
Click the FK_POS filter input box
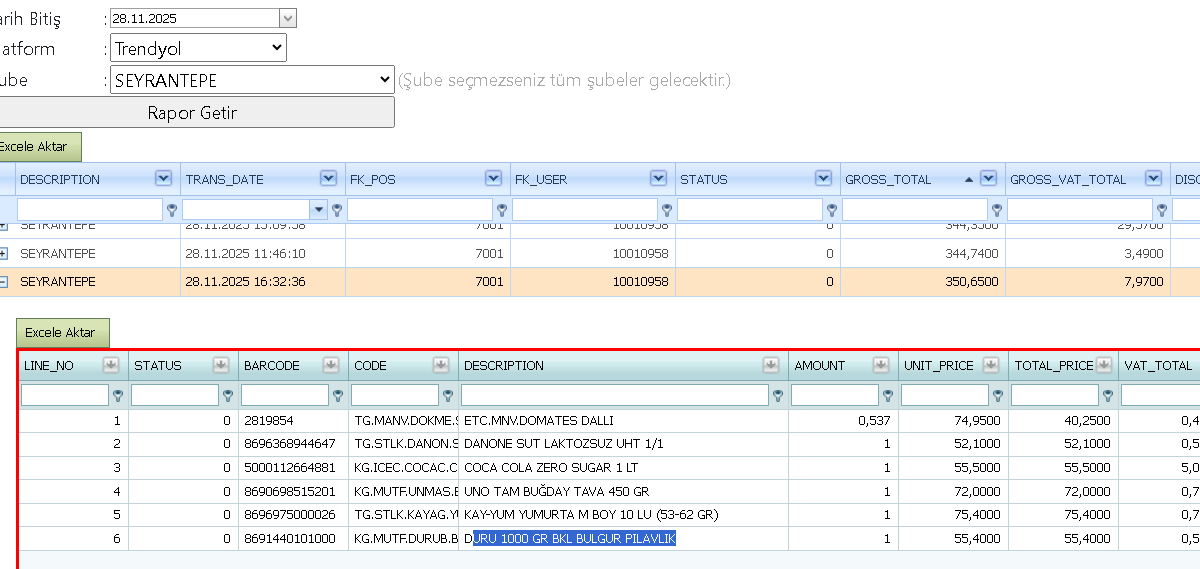(421, 210)
